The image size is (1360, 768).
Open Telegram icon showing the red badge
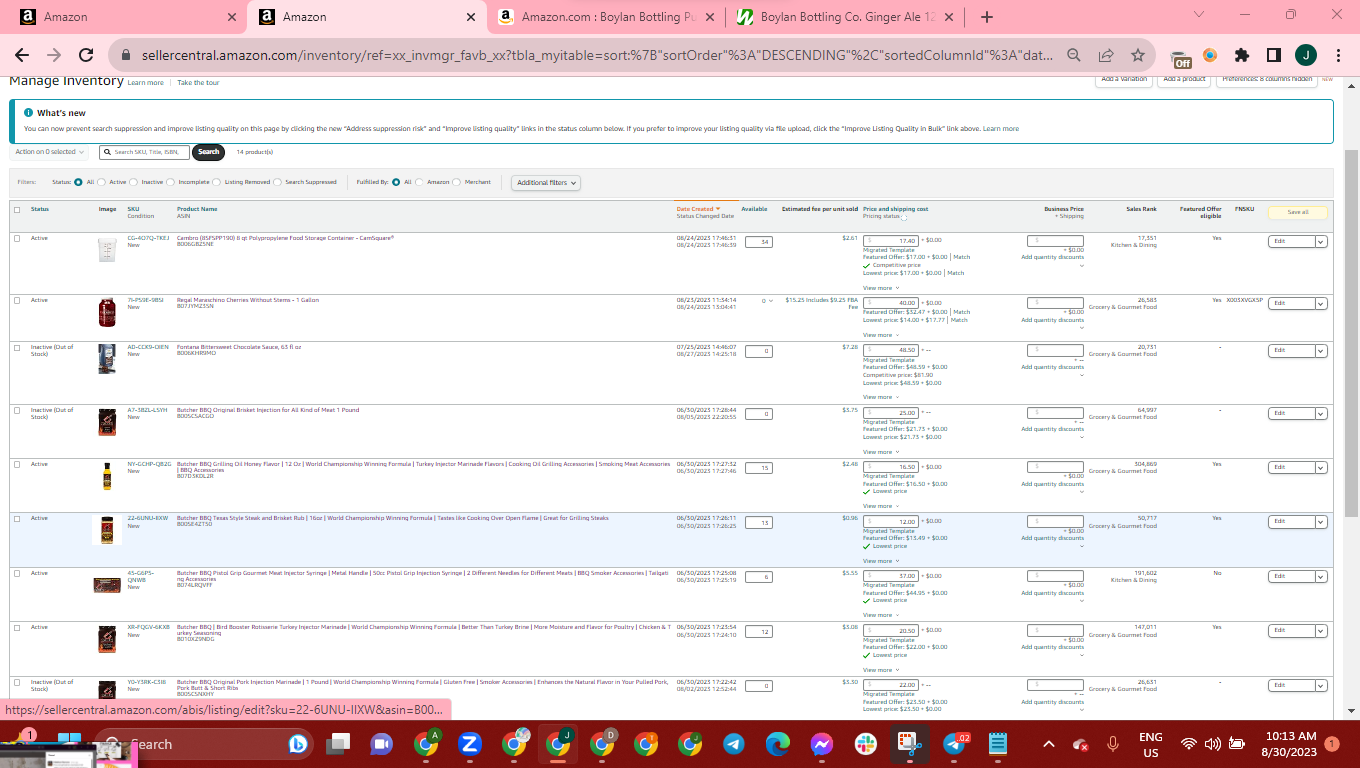click(x=954, y=744)
